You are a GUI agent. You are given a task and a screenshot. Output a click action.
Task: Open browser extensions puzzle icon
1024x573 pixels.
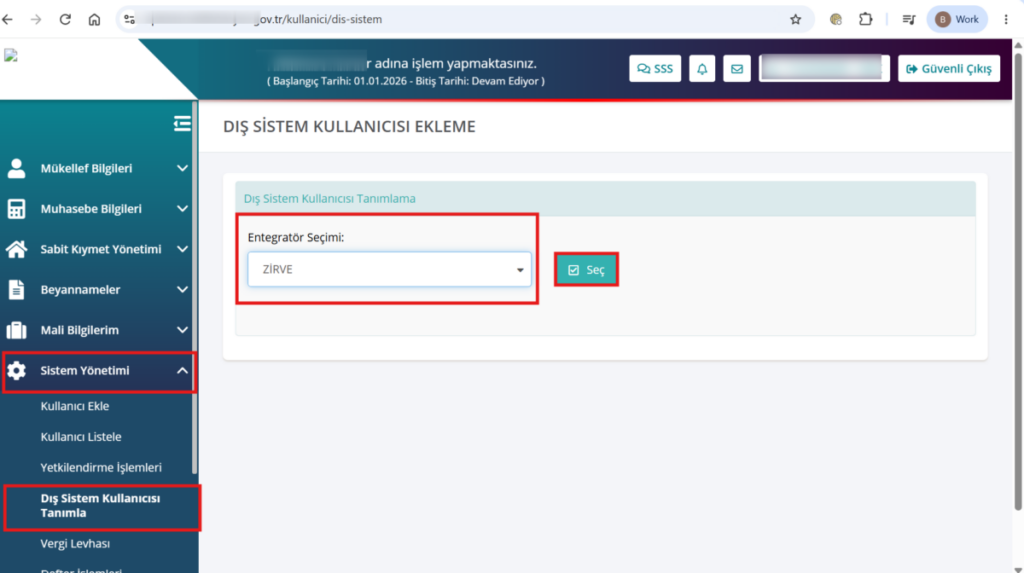pyautogui.click(x=865, y=20)
